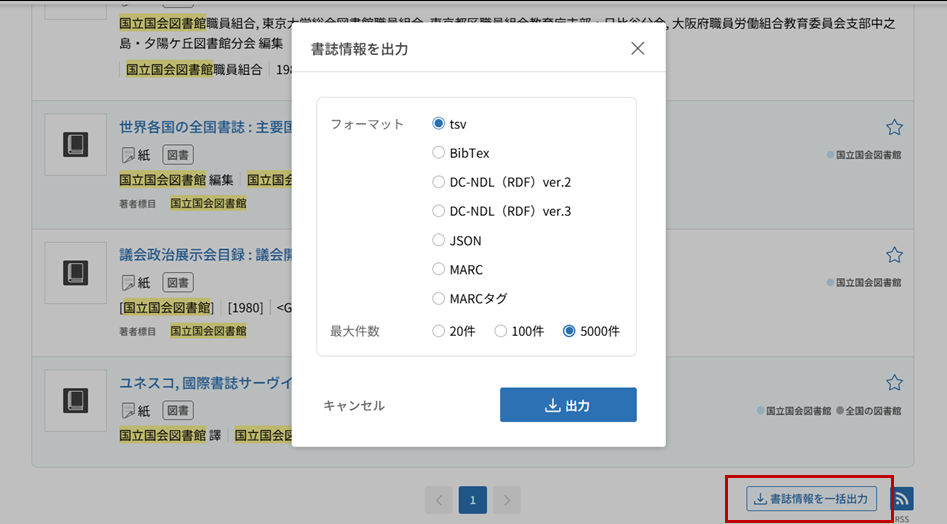Favorite the ユネスコ, 國際書誌サーヴィ entry with star
Screen dimensions: 947x524
[x=894, y=383]
